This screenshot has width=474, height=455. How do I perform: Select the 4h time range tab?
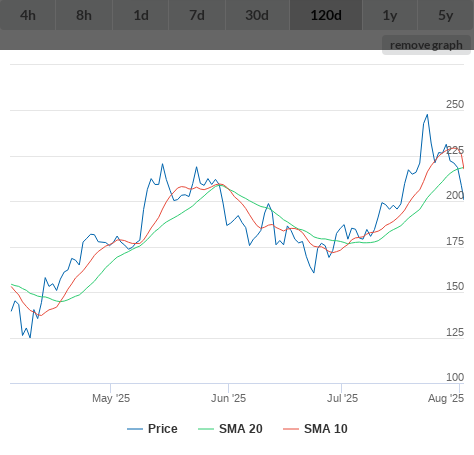click(x=28, y=15)
